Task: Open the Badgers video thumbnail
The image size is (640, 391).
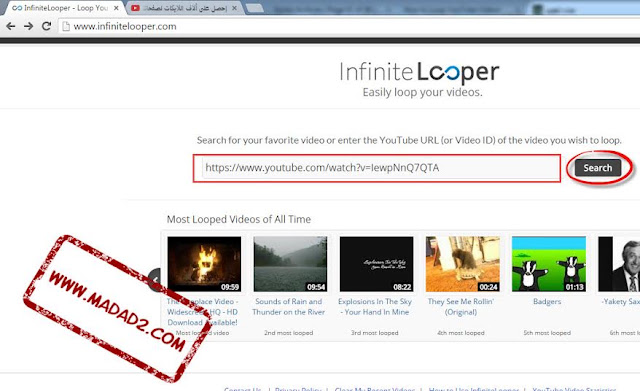Action: pos(549,264)
